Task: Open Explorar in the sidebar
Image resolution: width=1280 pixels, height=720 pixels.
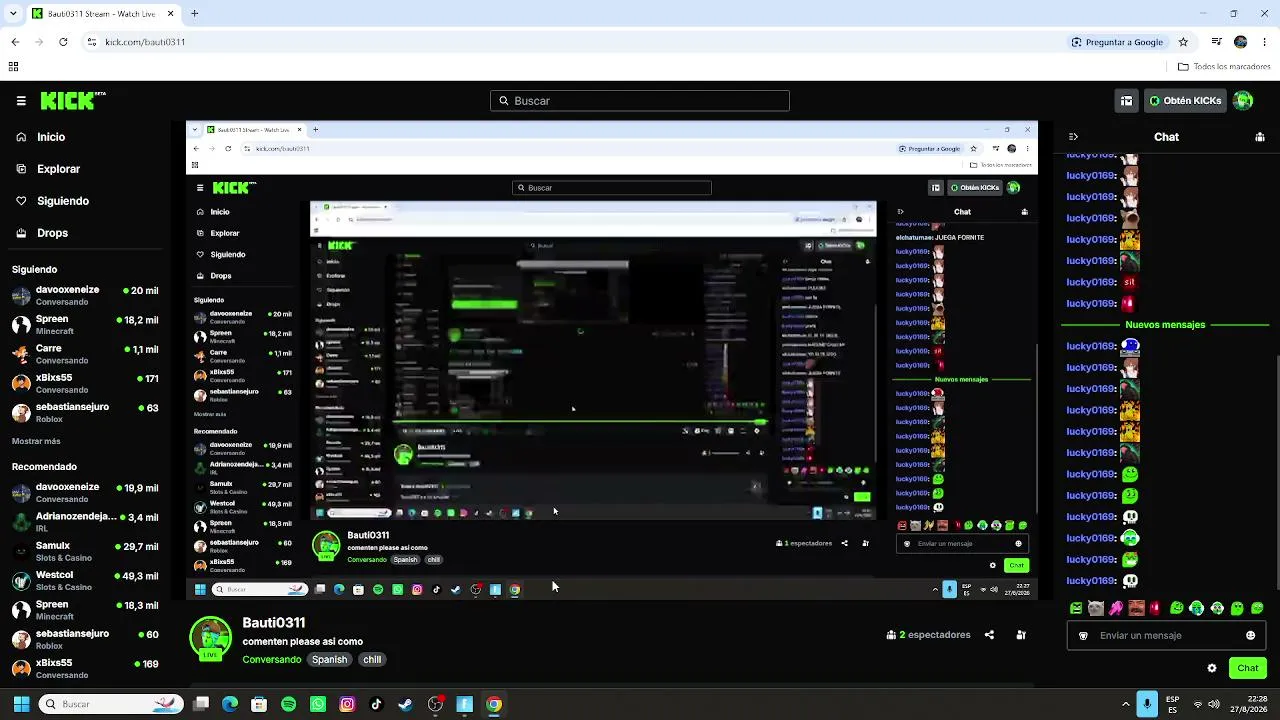Action: coord(58,169)
